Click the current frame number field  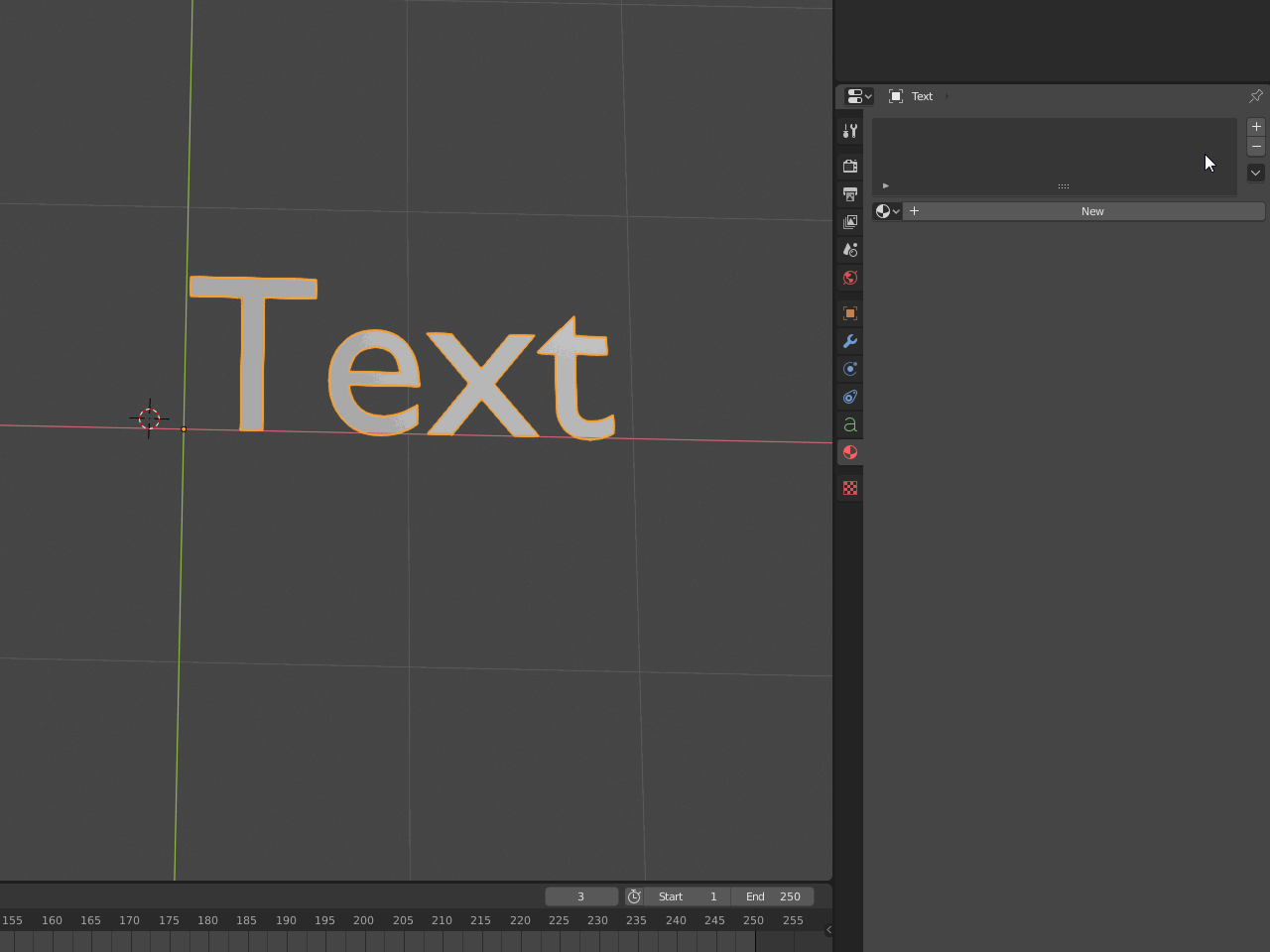click(x=581, y=895)
